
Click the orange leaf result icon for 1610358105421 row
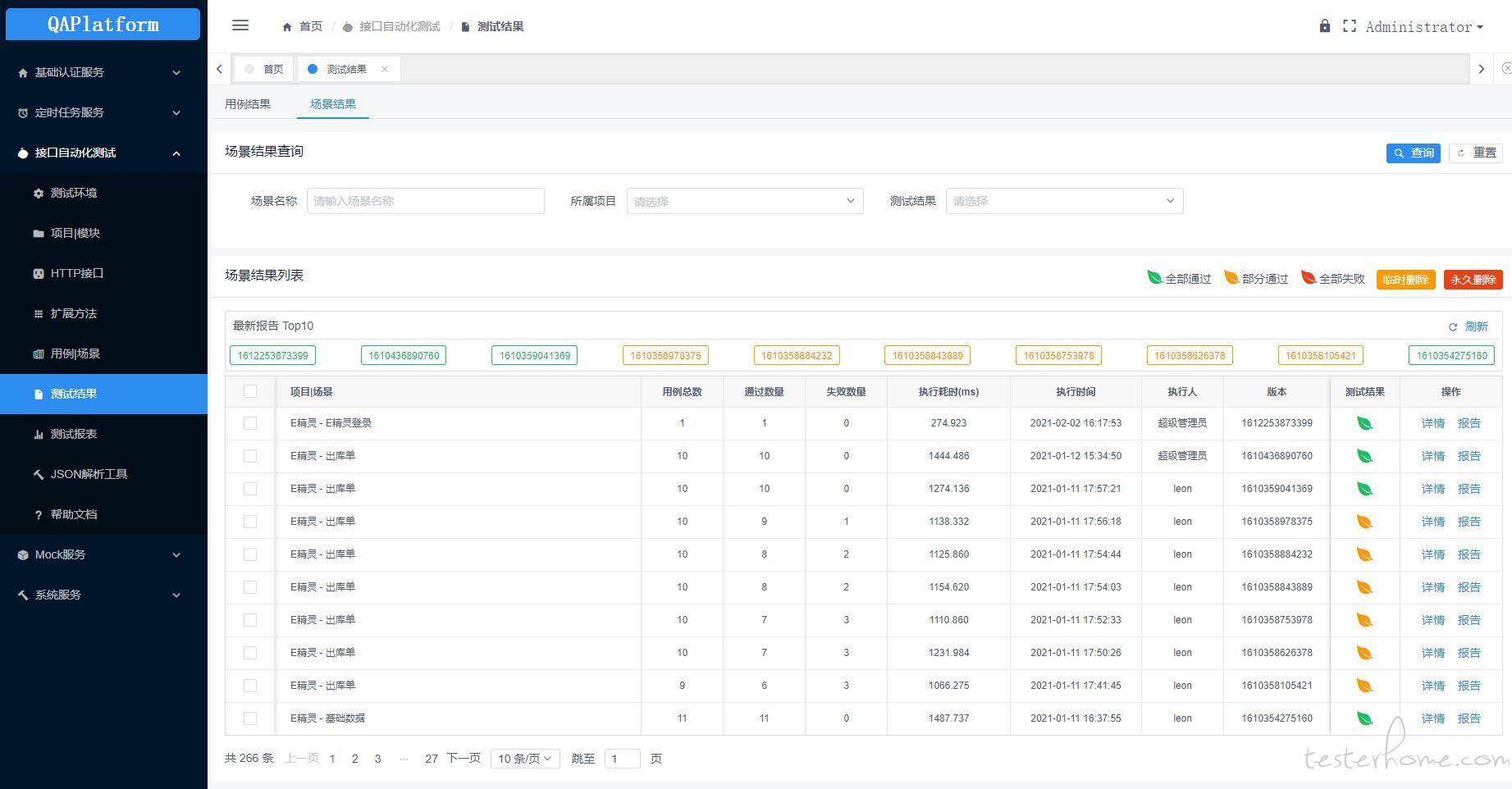1364,686
